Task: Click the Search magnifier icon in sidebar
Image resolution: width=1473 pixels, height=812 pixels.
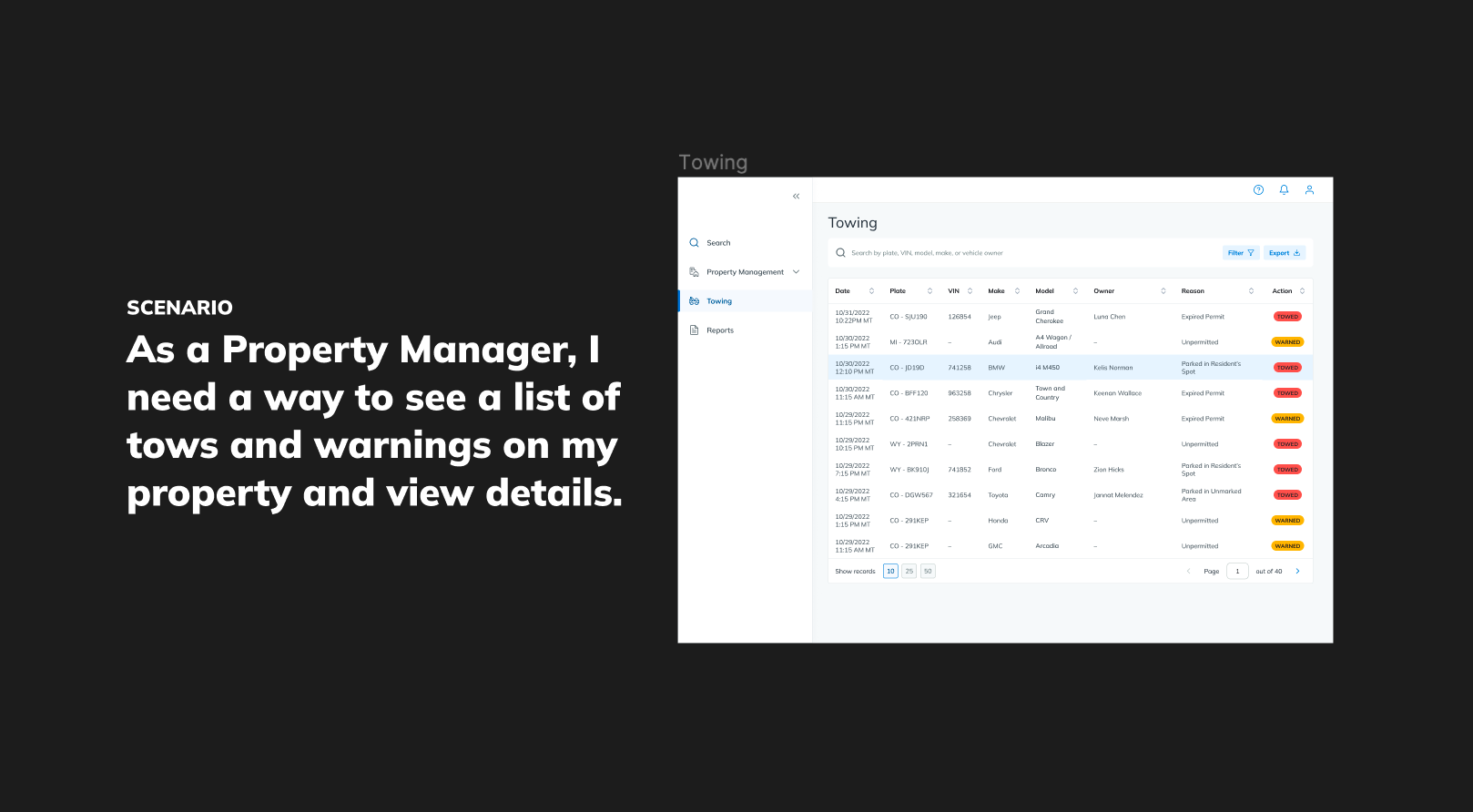Action: (694, 243)
